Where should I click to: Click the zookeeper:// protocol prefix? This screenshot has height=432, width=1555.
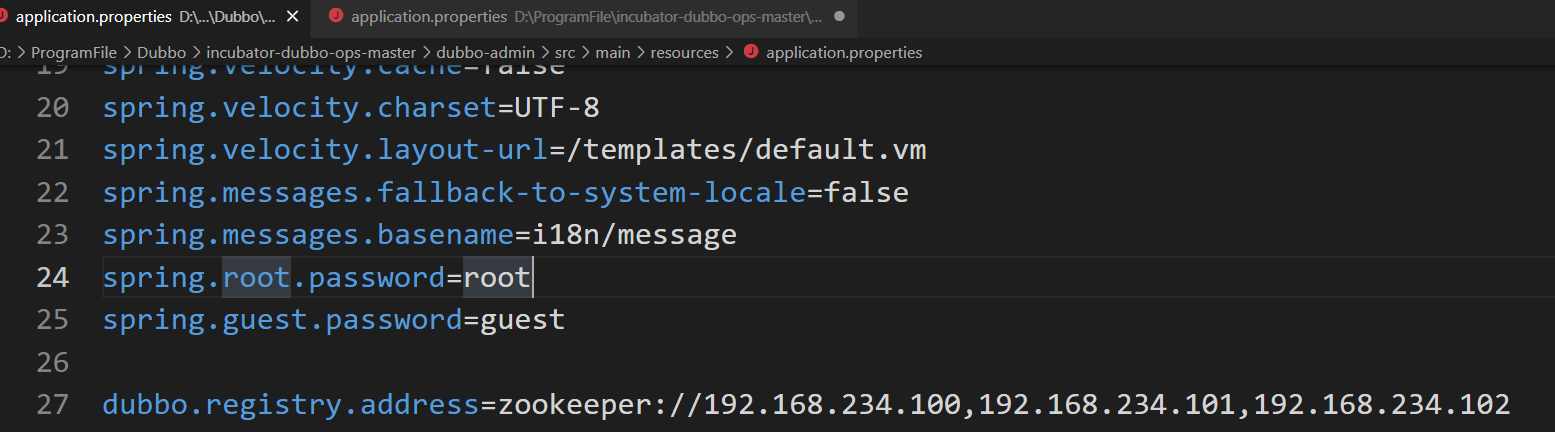point(601,405)
